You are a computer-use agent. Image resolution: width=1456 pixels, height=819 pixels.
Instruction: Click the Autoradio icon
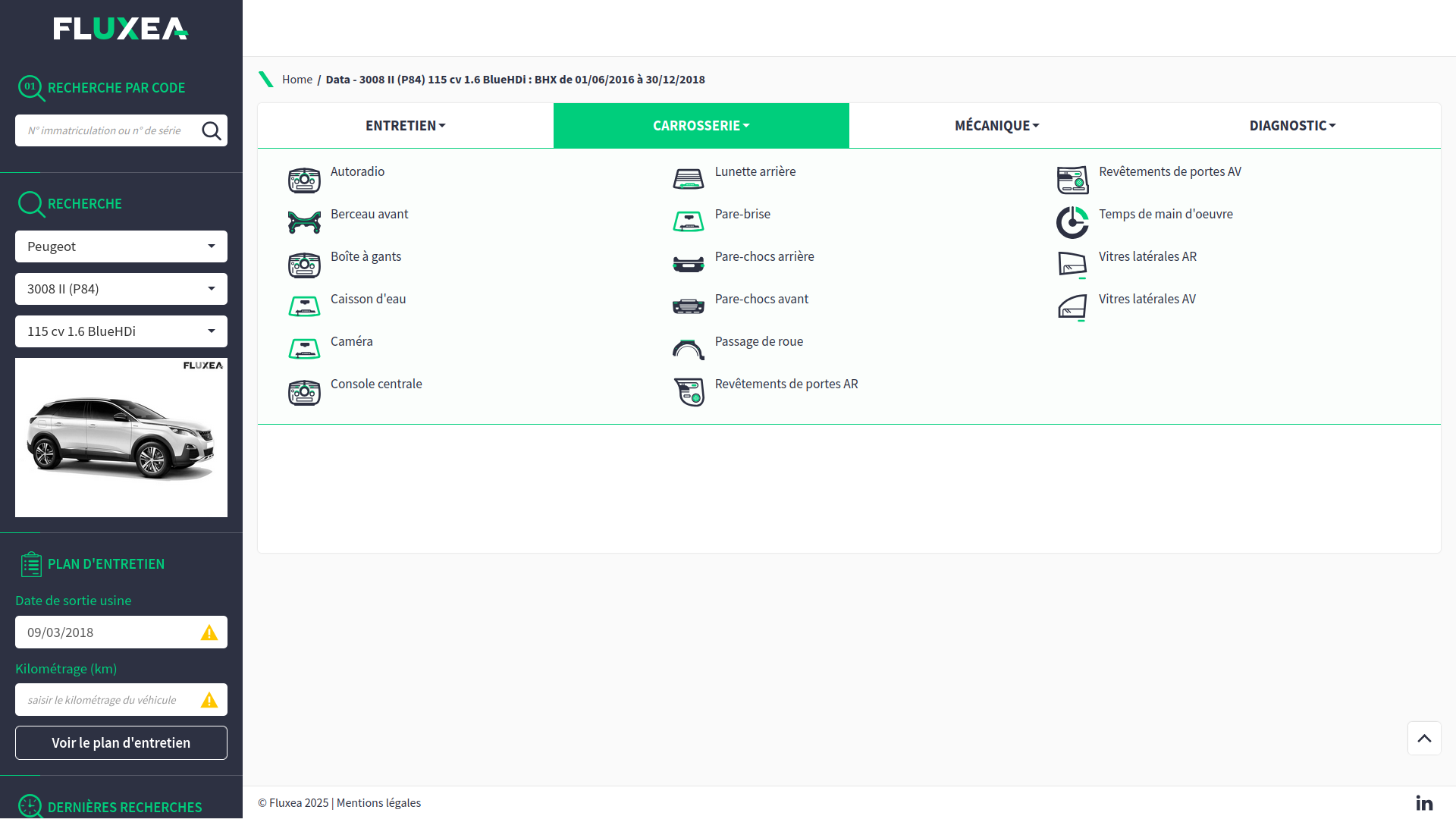[x=304, y=180]
